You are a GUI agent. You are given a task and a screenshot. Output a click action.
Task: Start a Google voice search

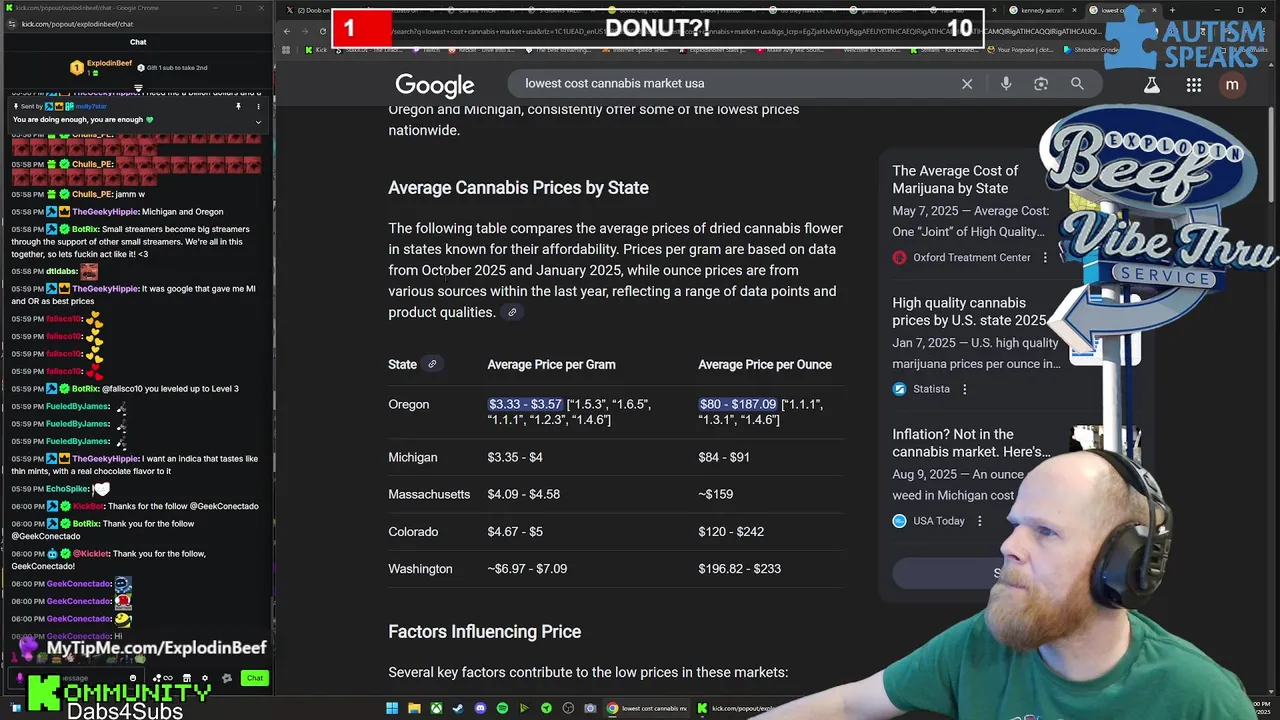(1006, 84)
